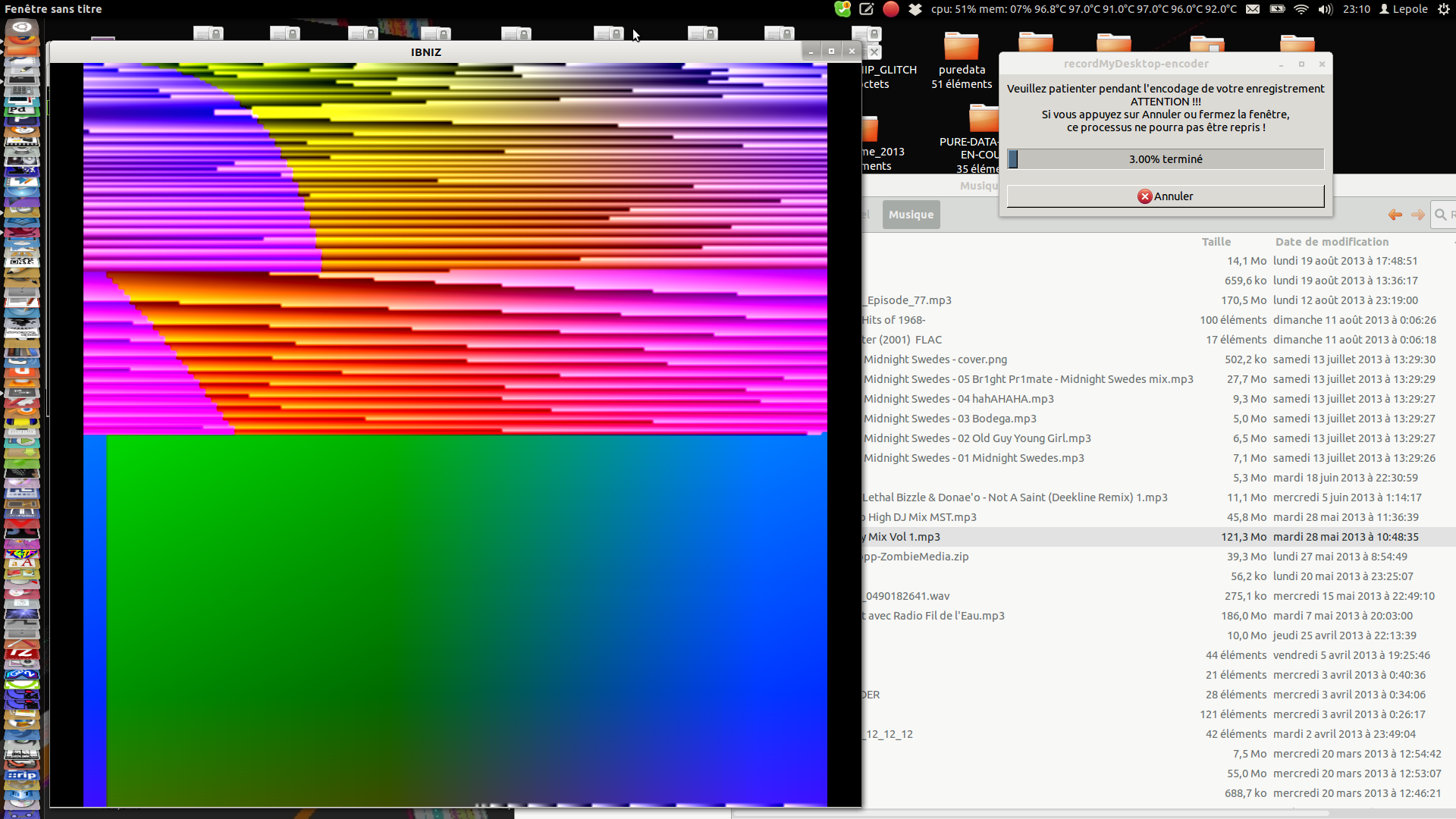Click the Wi-Fi network indicator
The height and width of the screenshot is (819, 1456).
[1301, 9]
